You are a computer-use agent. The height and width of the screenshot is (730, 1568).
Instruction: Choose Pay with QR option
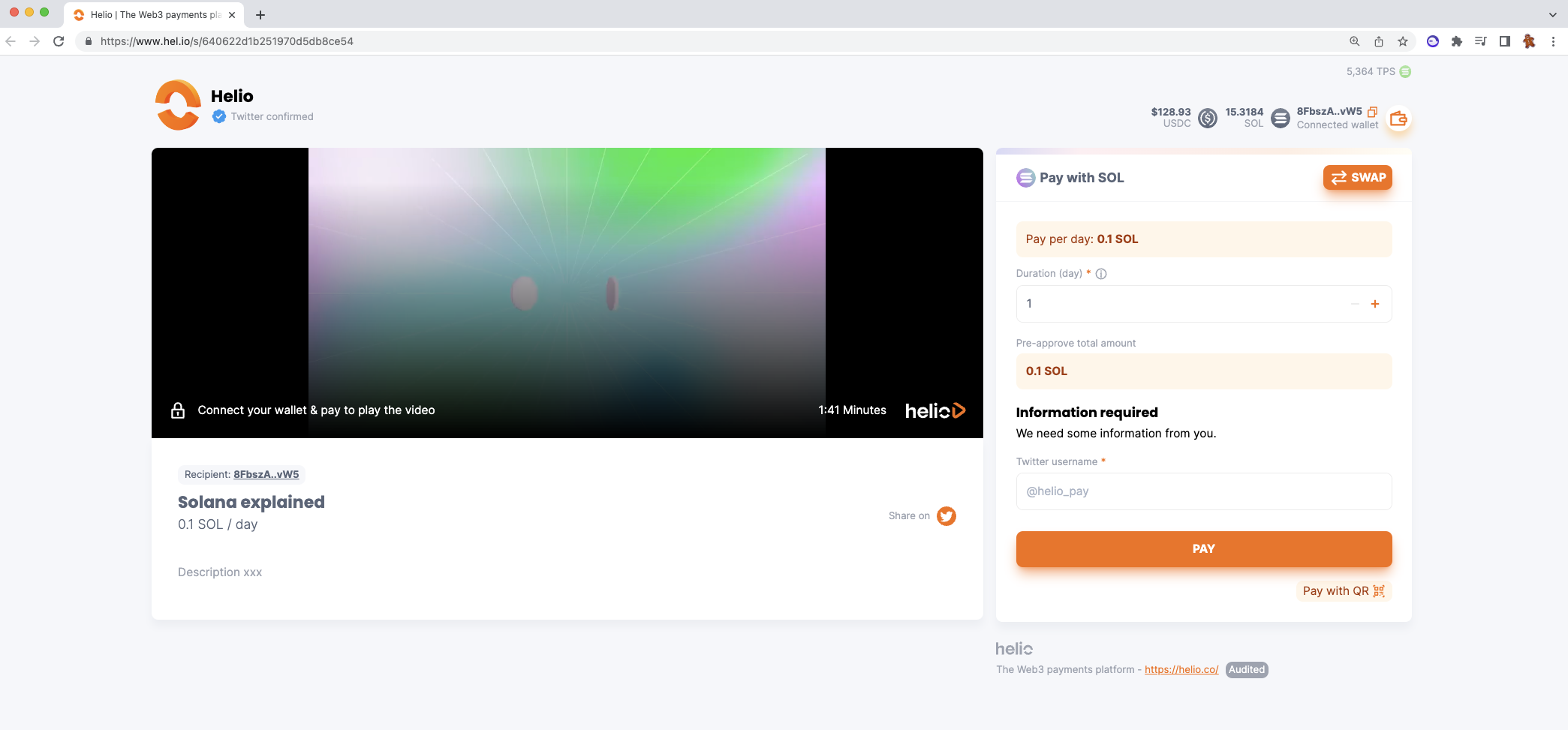[x=1344, y=591]
